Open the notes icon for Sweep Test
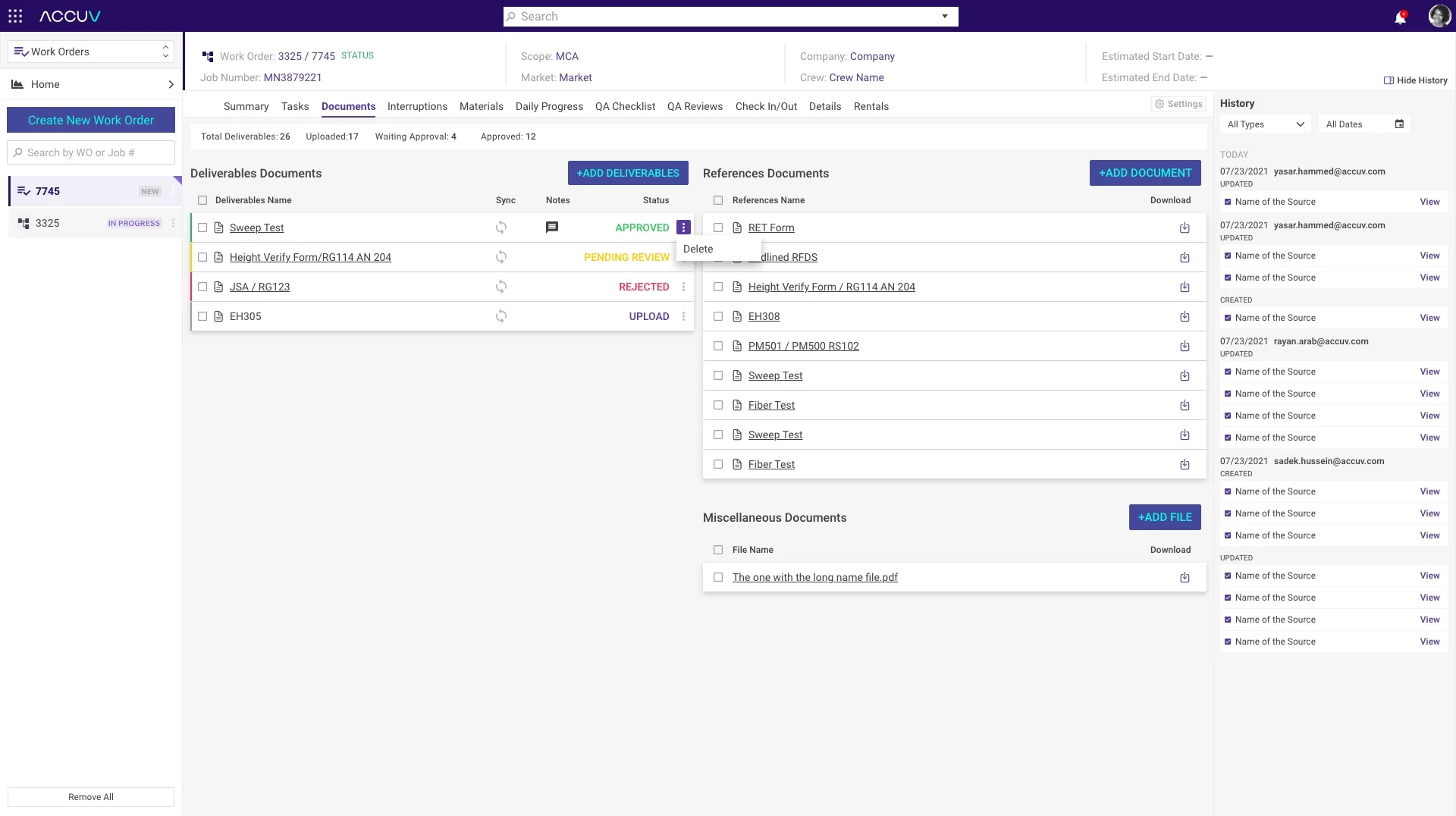This screenshot has height=816, width=1456. (552, 228)
